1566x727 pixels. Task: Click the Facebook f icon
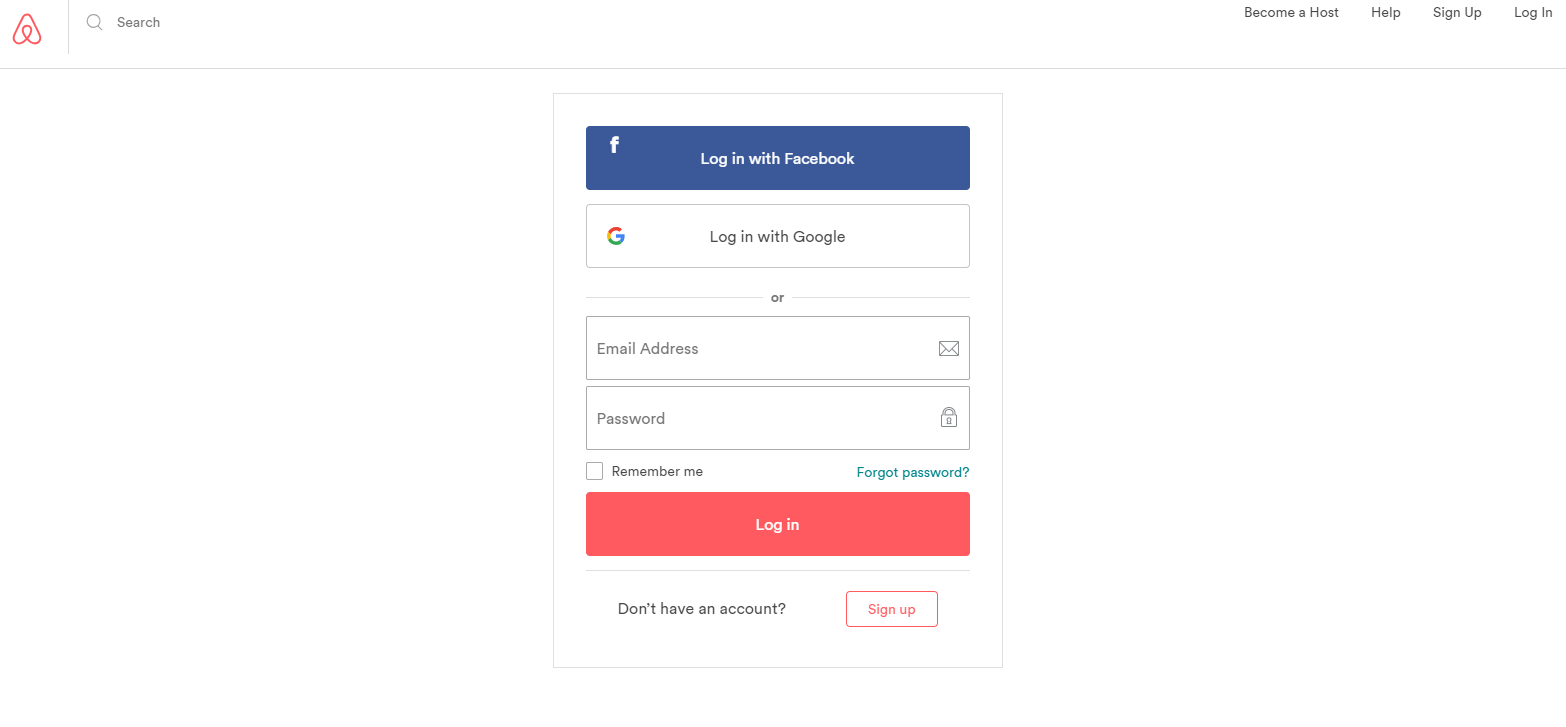click(x=614, y=146)
